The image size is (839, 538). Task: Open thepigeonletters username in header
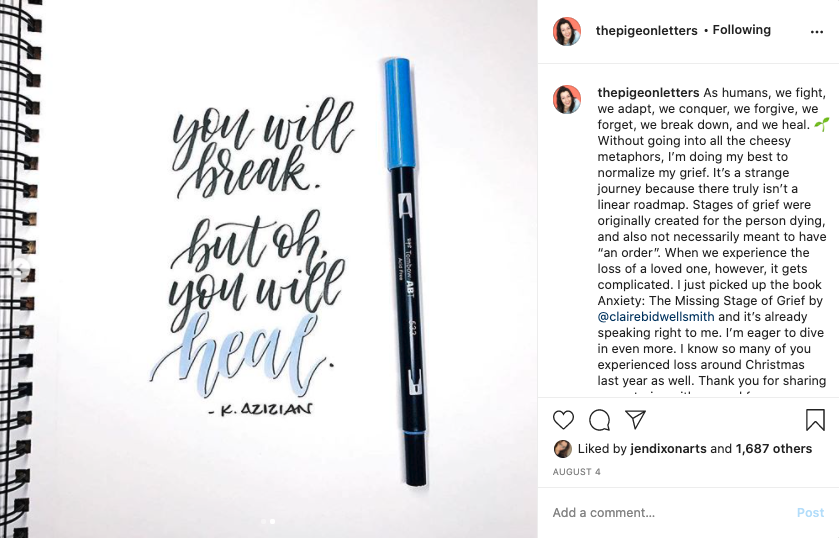pos(646,31)
